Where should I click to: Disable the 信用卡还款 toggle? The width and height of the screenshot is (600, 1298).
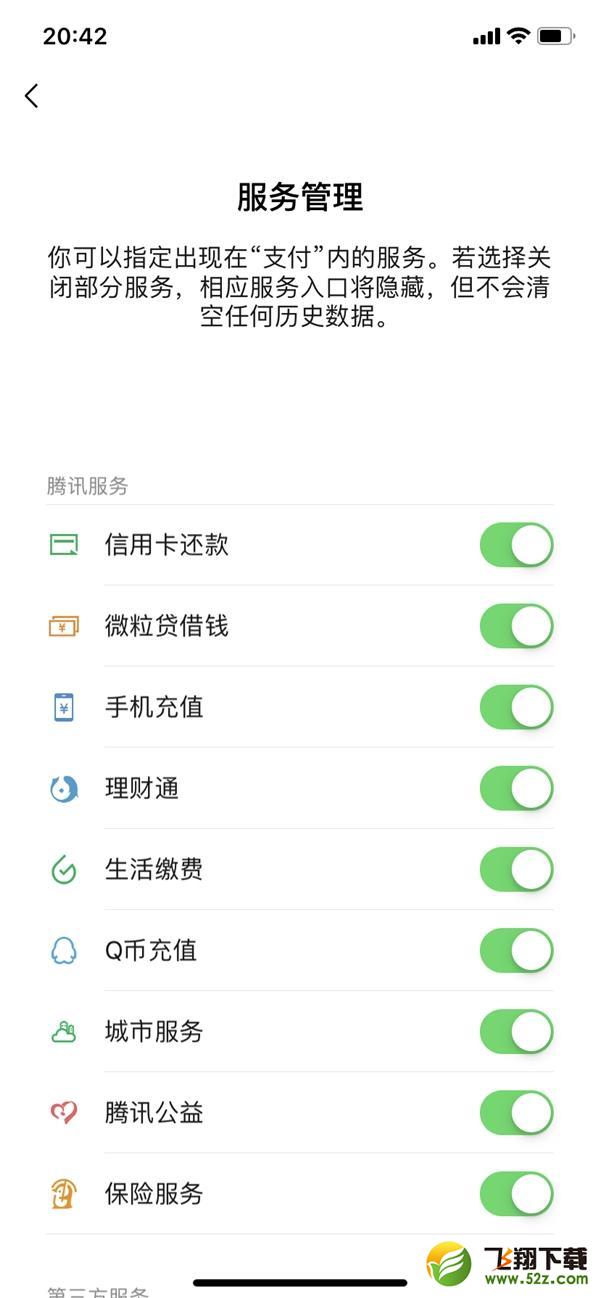click(516, 545)
